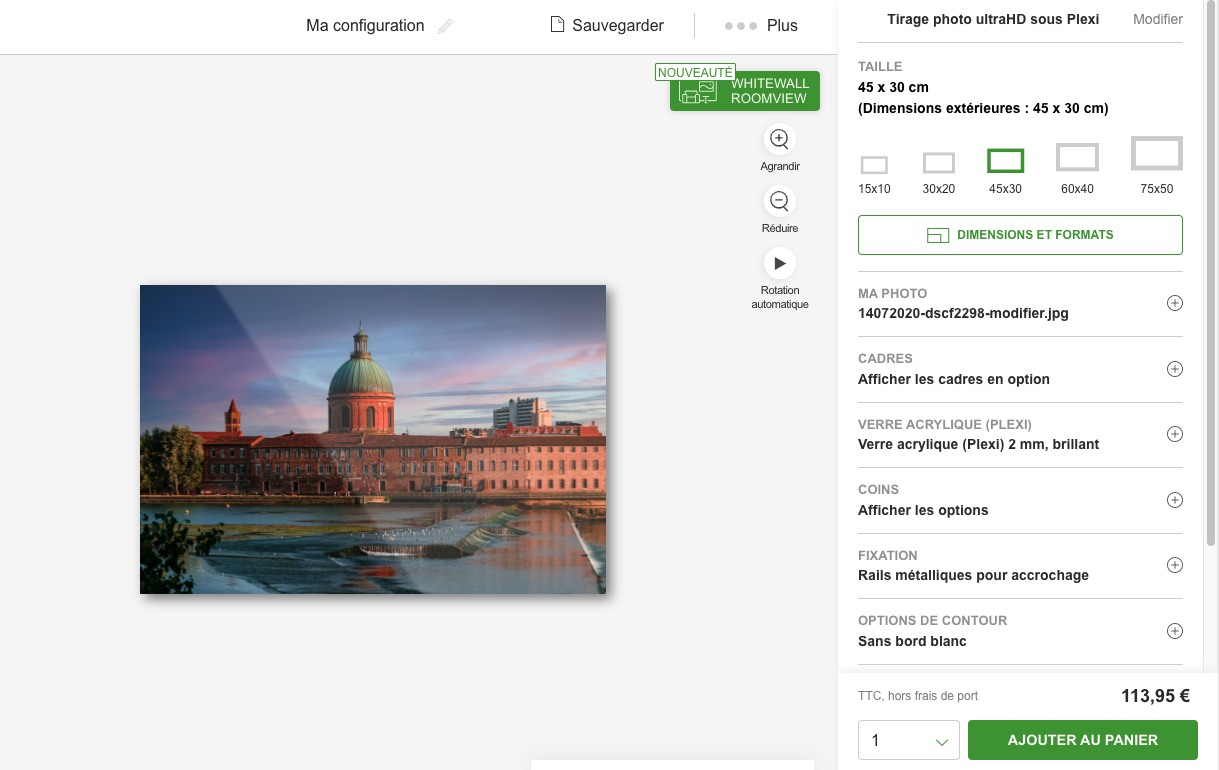Click the 14072020-dscf2298-modifier.jpg filename
The height and width of the screenshot is (770, 1219).
tap(963, 313)
